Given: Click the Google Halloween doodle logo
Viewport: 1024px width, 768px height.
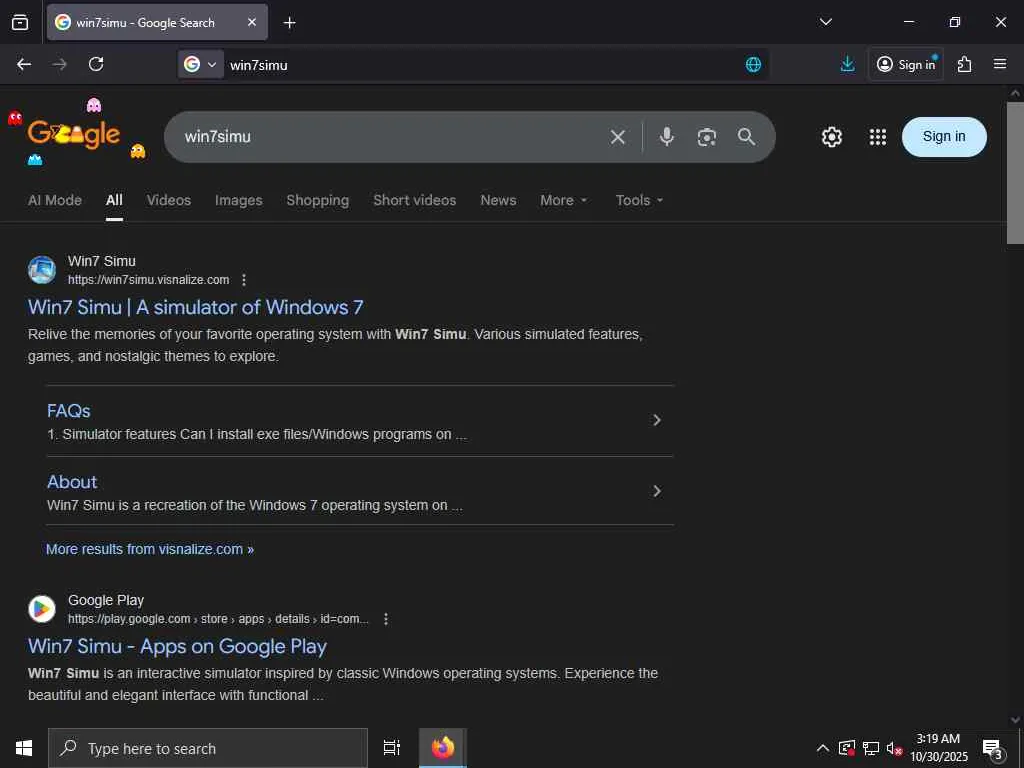Looking at the screenshot, I should click(x=76, y=133).
